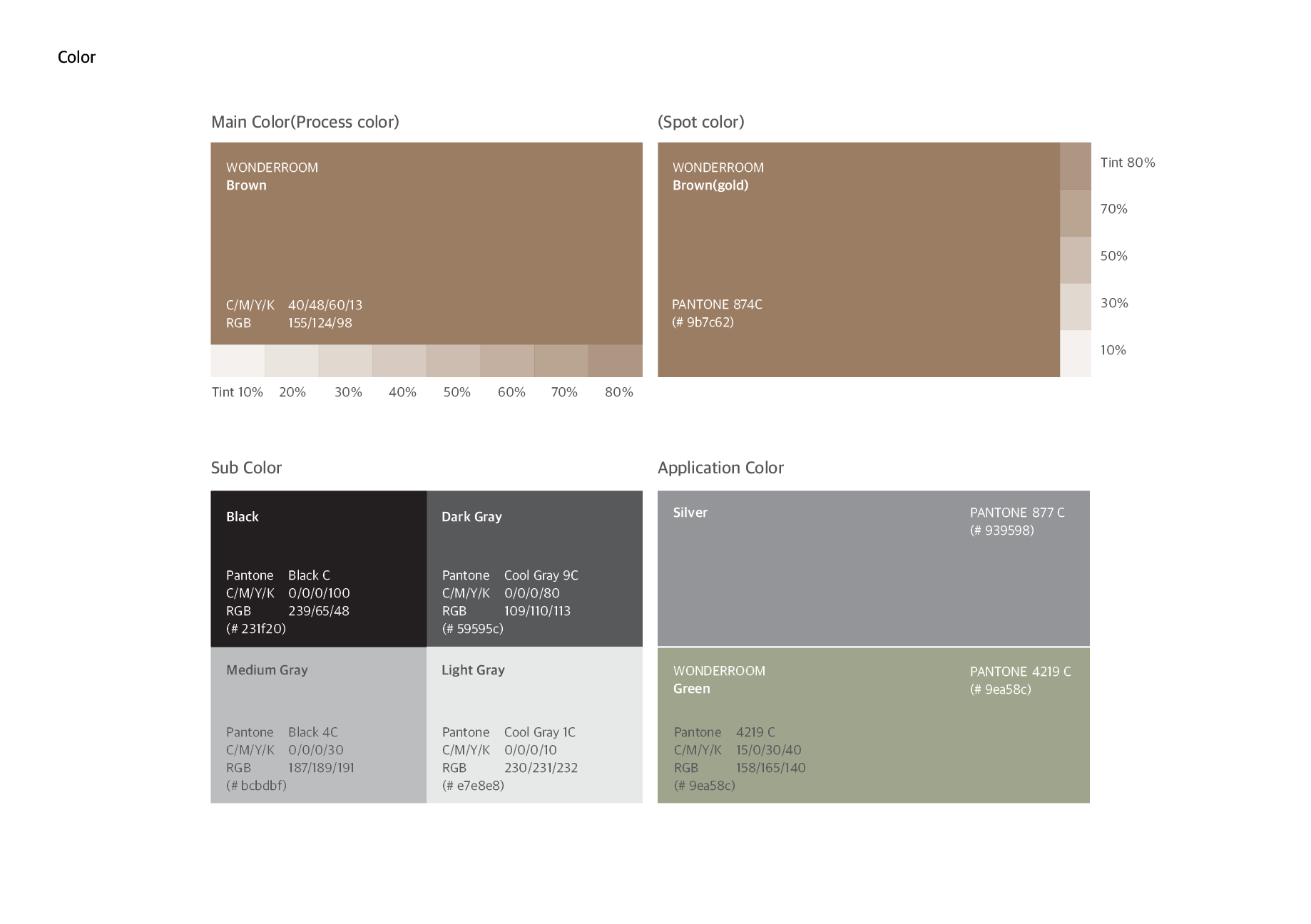
Task: Click the Pantone value '4219 C' in Green block
Action: pyautogui.click(x=755, y=732)
